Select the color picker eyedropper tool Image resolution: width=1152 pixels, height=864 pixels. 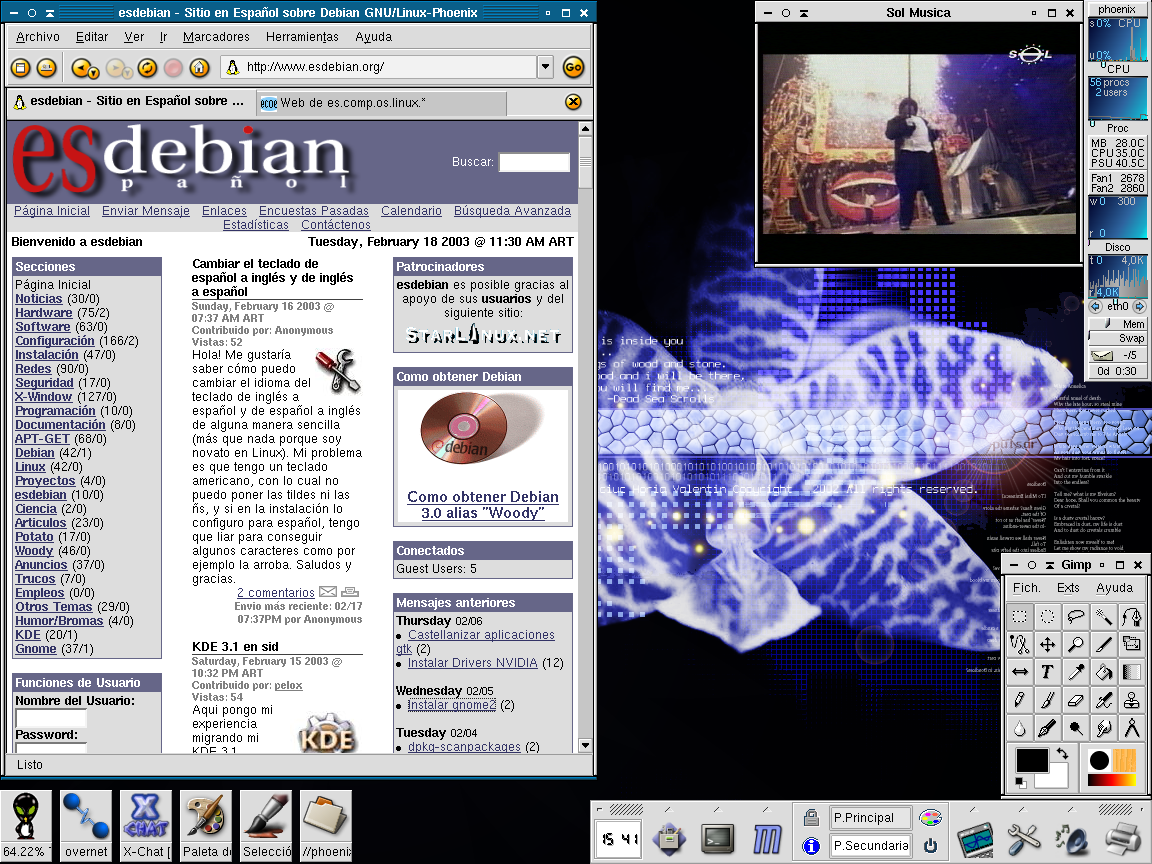pyautogui.click(x=1075, y=672)
